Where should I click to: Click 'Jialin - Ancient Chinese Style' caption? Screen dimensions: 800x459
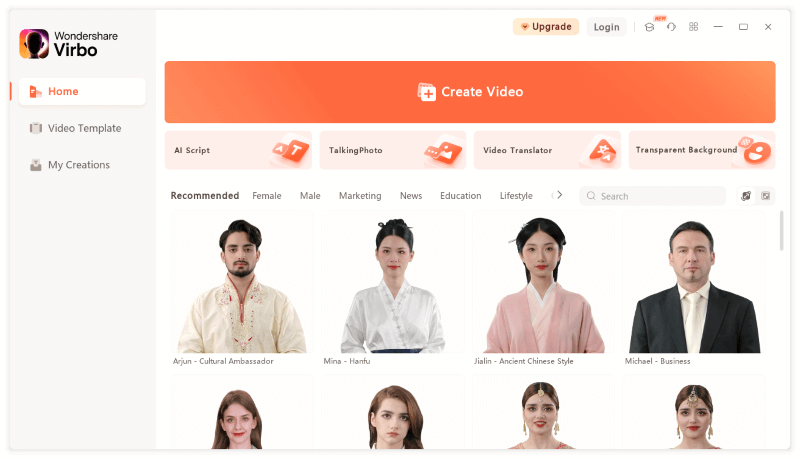(x=523, y=361)
